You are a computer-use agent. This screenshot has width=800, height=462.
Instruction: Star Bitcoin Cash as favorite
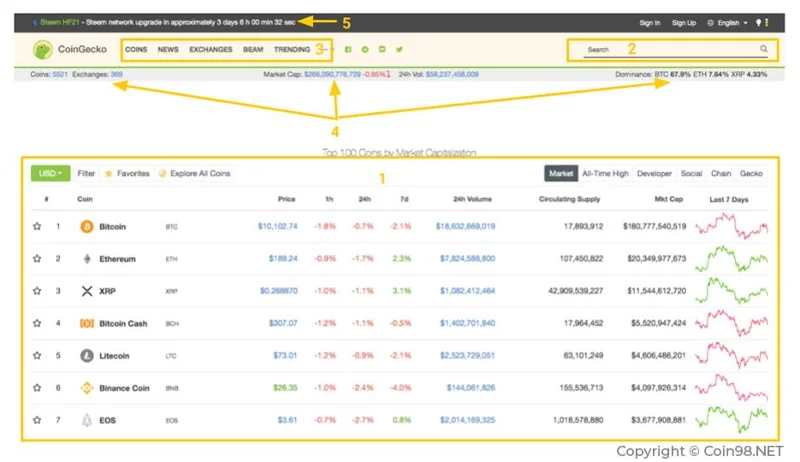37,323
